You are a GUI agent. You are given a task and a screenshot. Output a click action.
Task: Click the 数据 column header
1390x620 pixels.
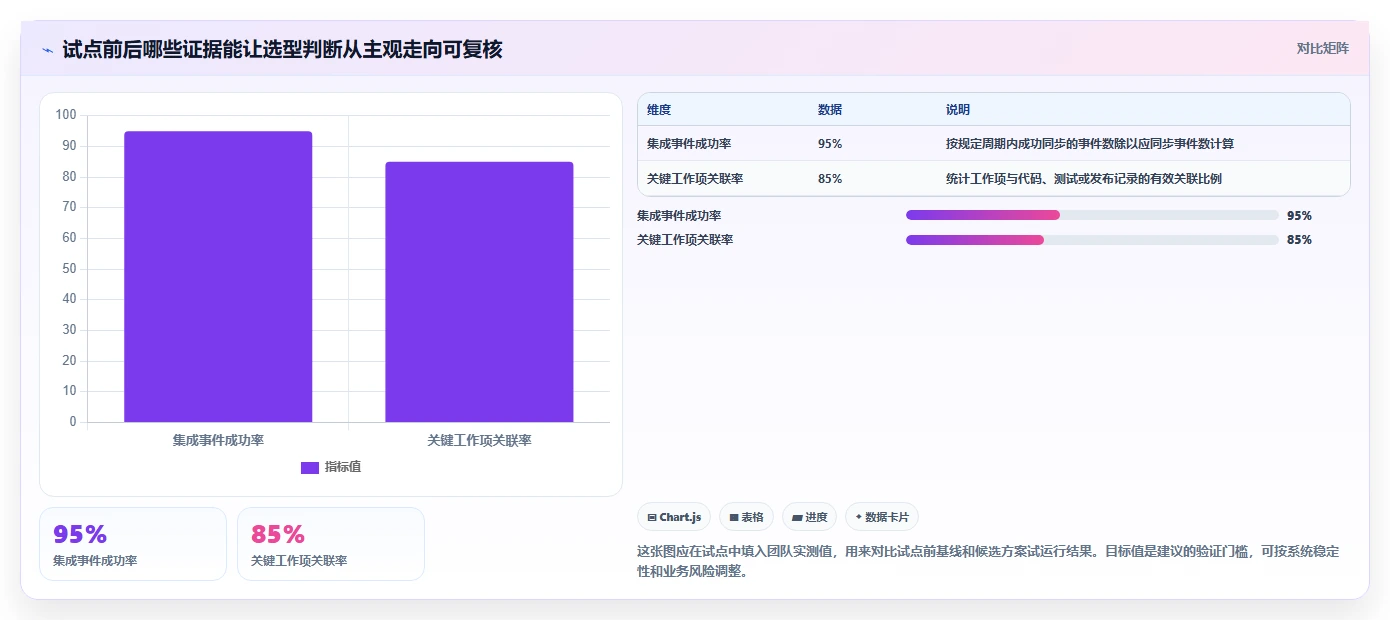click(x=830, y=110)
